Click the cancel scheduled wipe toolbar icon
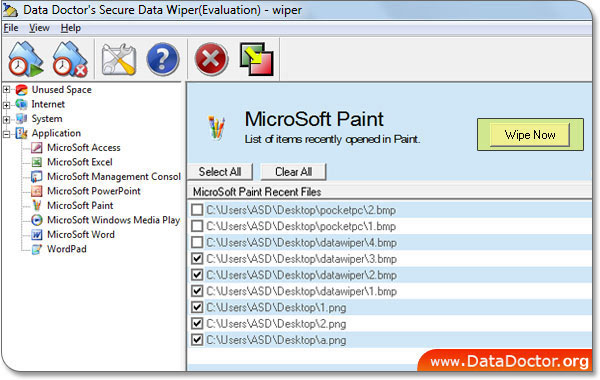 (70, 59)
